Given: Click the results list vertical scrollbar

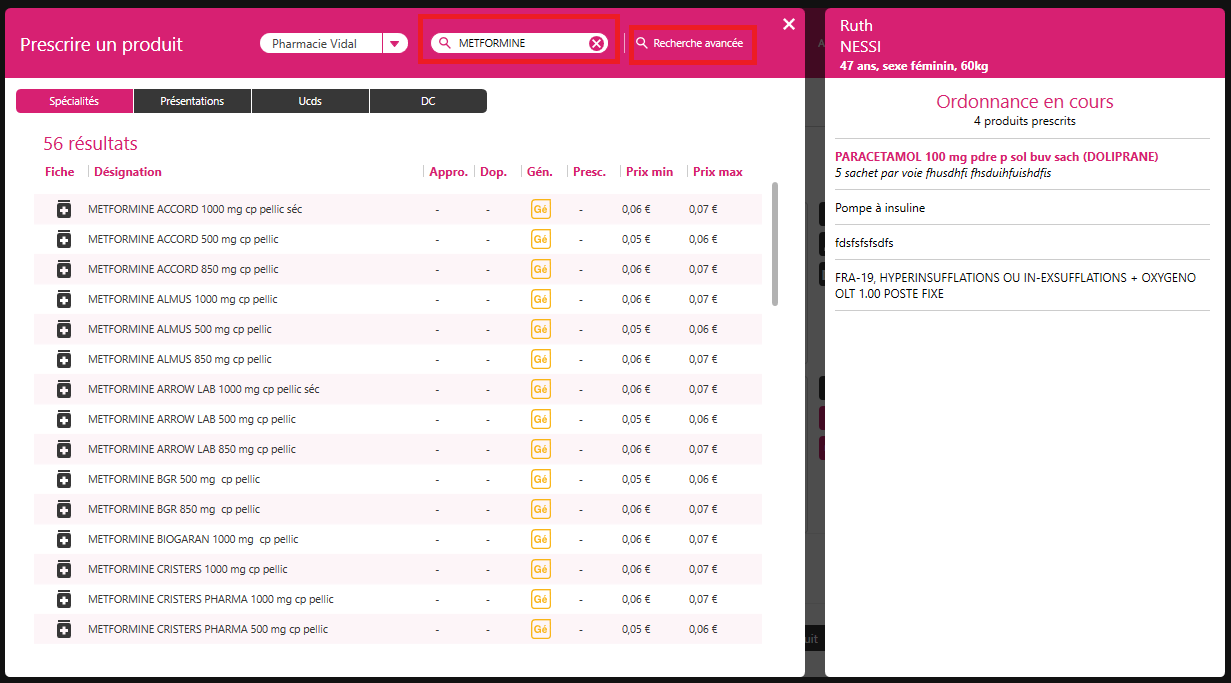Looking at the screenshot, I should [x=775, y=244].
